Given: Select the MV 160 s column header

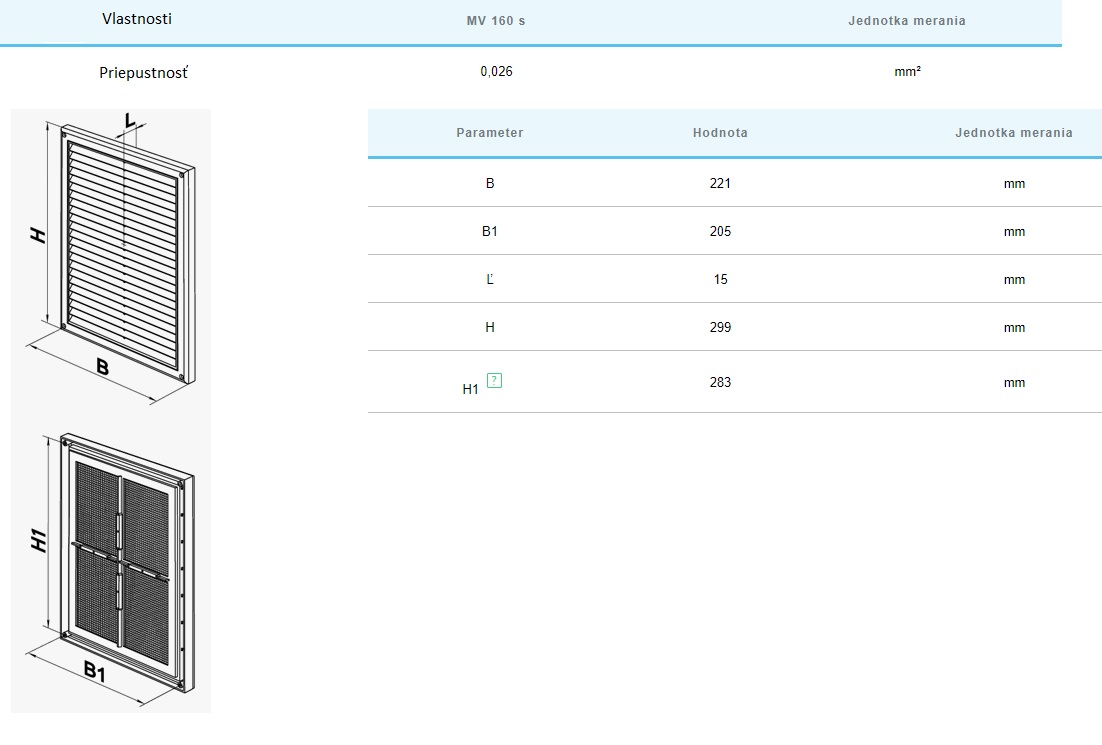Looking at the screenshot, I should click(496, 21).
